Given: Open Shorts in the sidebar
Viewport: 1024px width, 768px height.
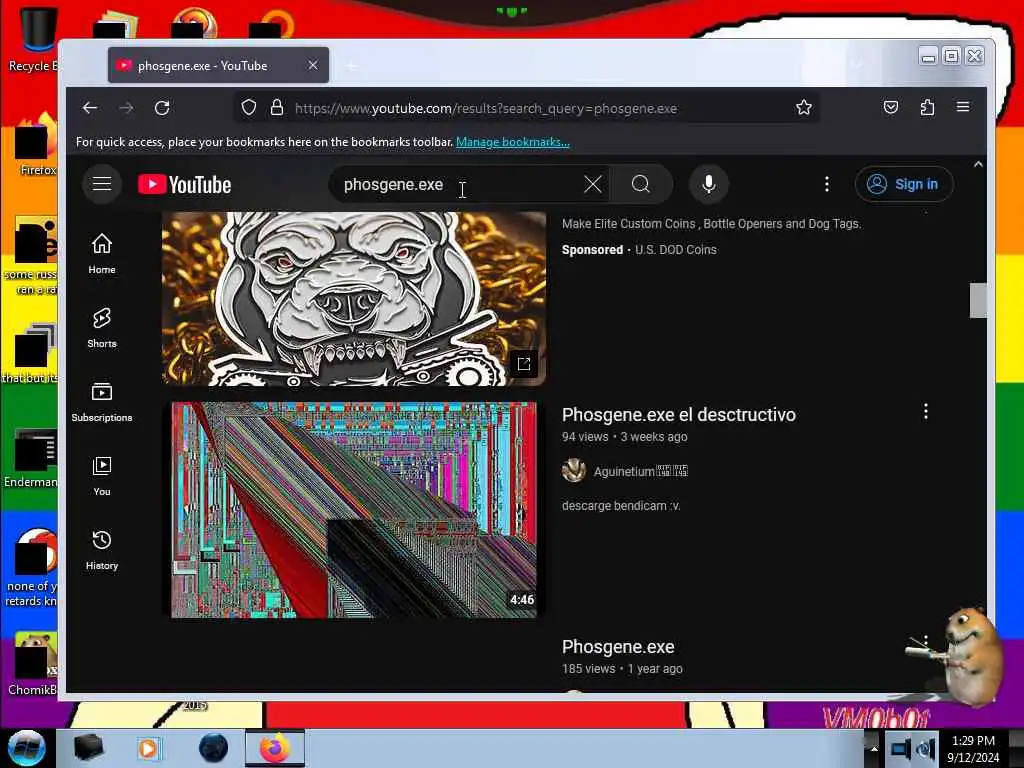Looking at the screenshot, I should point(102,328).
